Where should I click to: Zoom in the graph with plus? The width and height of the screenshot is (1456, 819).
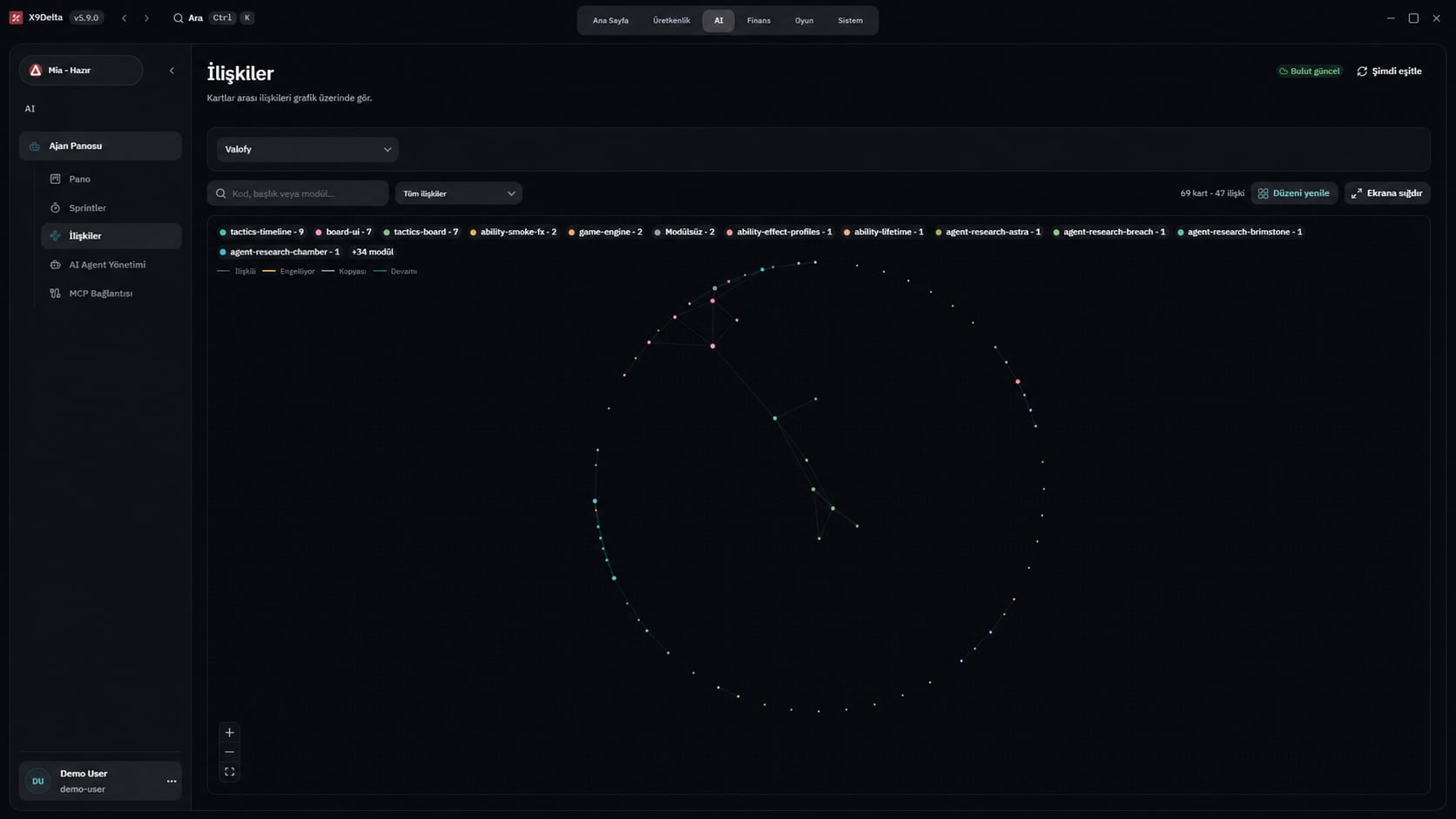(230, 733)
